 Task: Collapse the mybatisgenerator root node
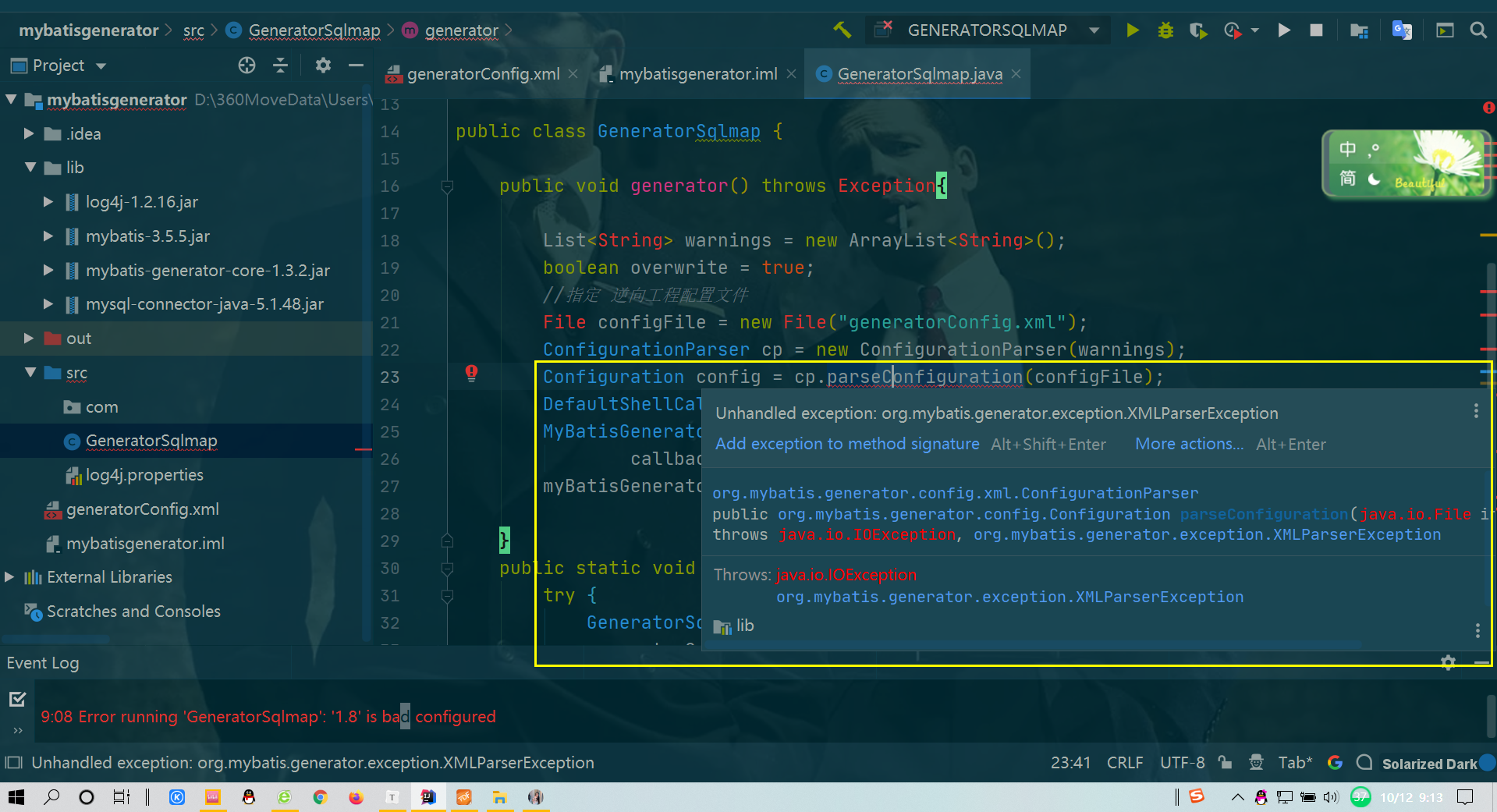pyautogui.click(x=11, y=100)
